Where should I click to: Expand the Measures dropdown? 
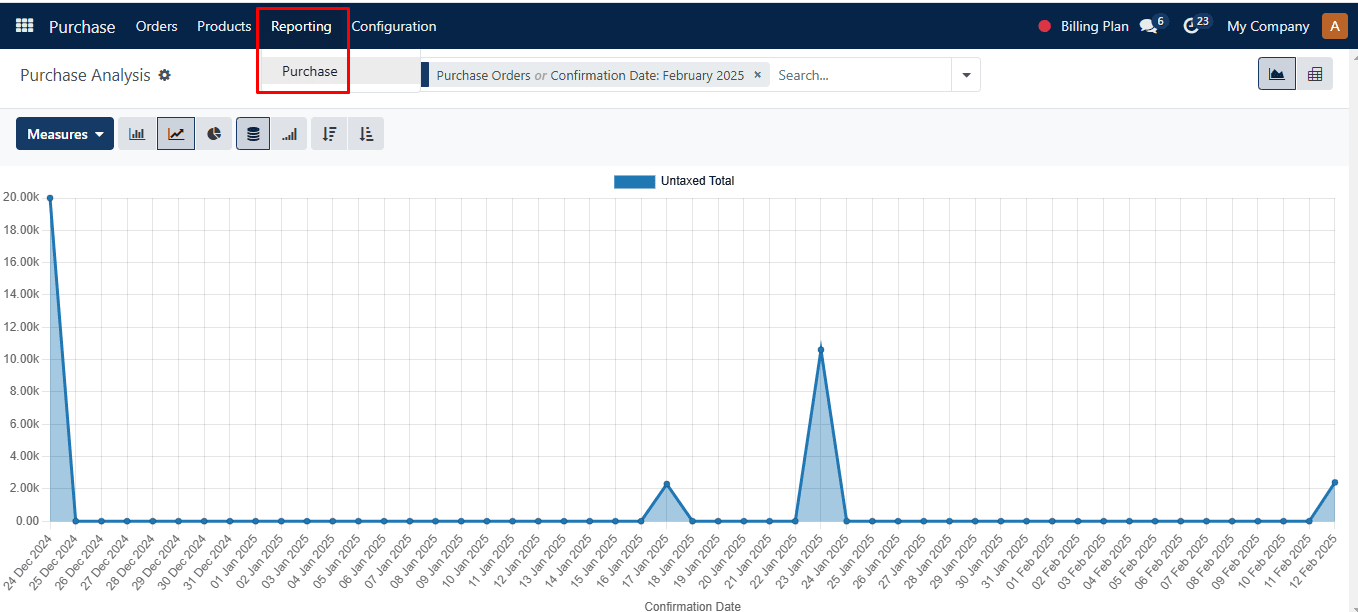[65, 134]
